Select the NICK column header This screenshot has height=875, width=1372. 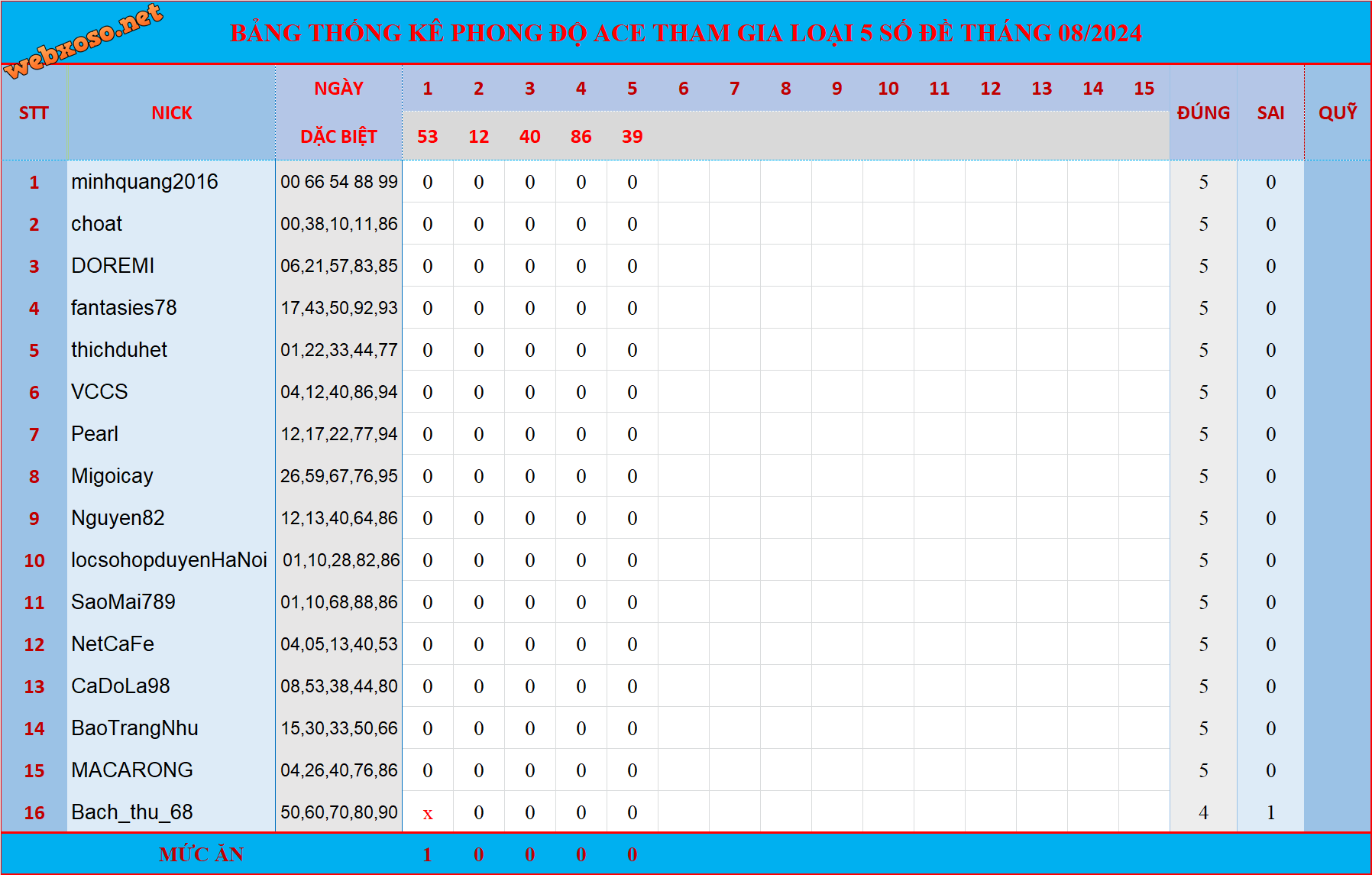172,113
